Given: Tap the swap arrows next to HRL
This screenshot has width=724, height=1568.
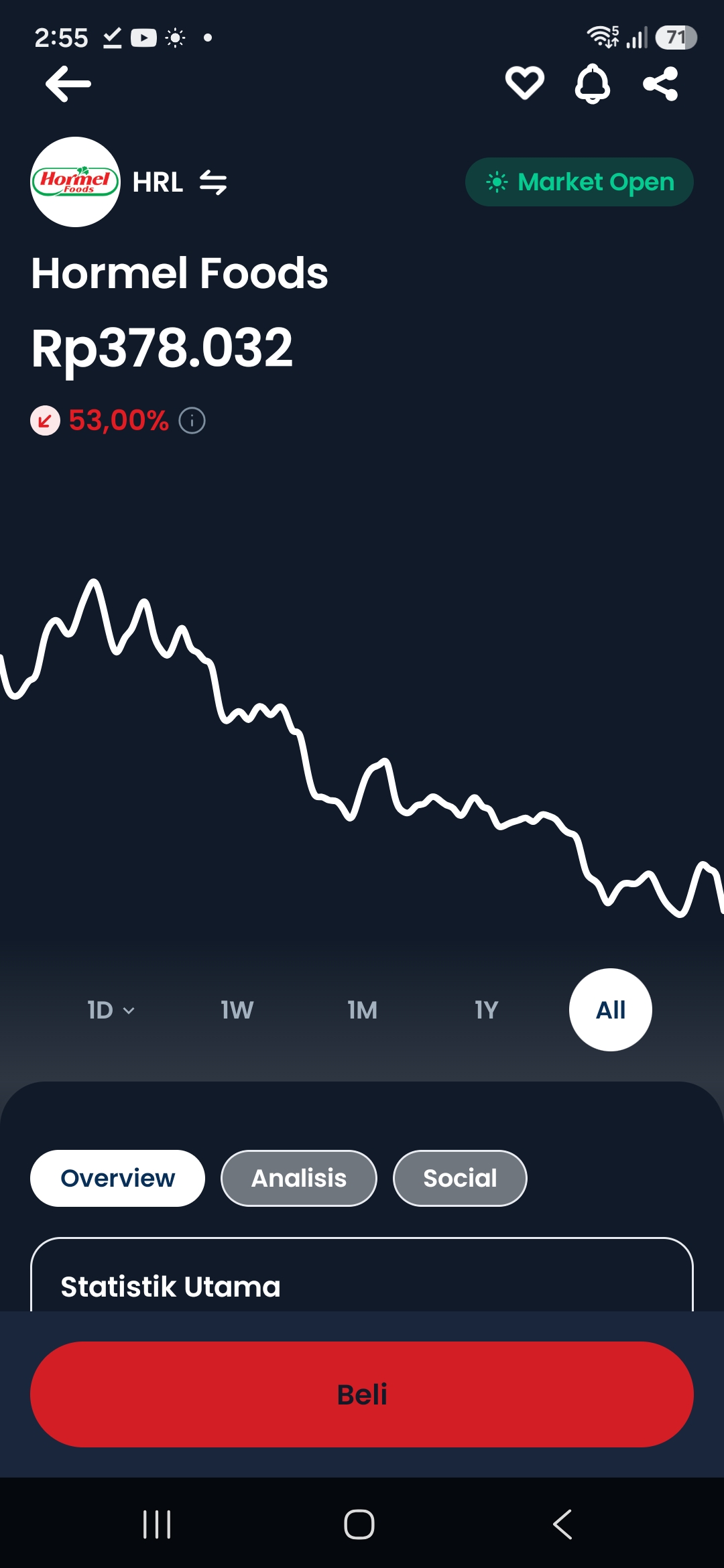Looking at the screenshot, I should click(x=213, y=182).
